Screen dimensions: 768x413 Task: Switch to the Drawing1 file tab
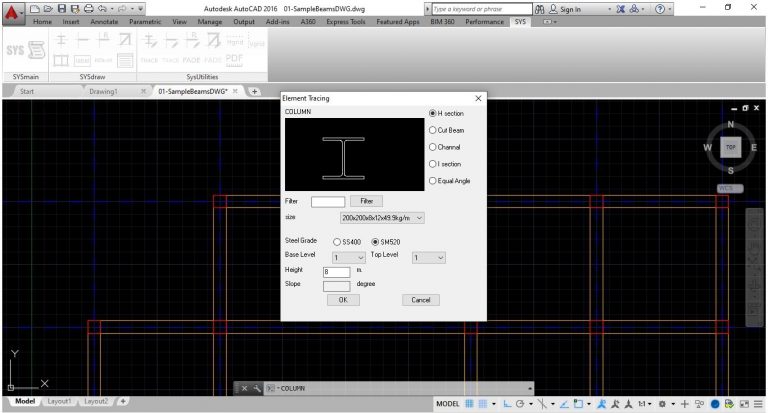tap(103, 91)
